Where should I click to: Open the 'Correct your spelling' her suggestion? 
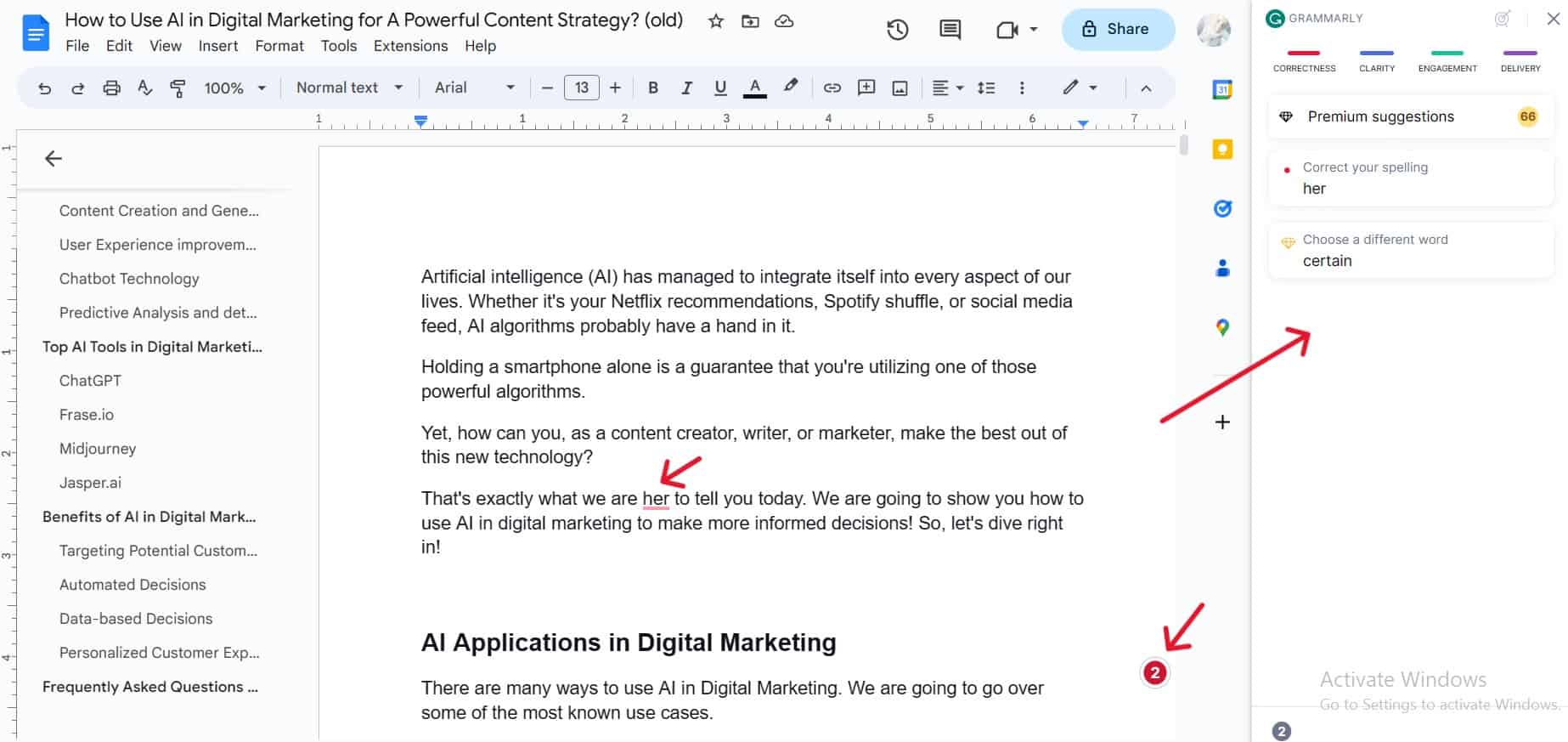[x=1411, y=178]
